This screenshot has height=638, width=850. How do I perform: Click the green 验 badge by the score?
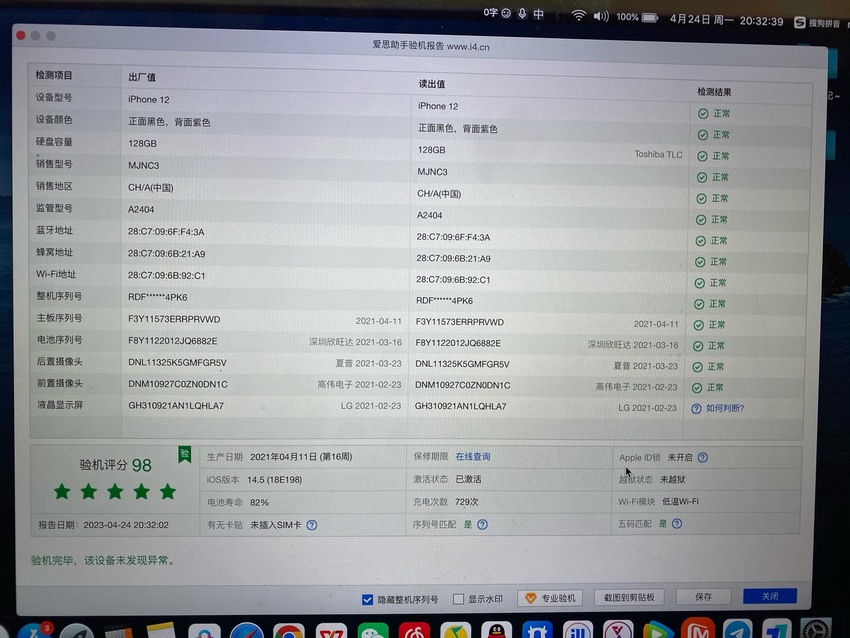pyautogui.click(x=184, y=454)
